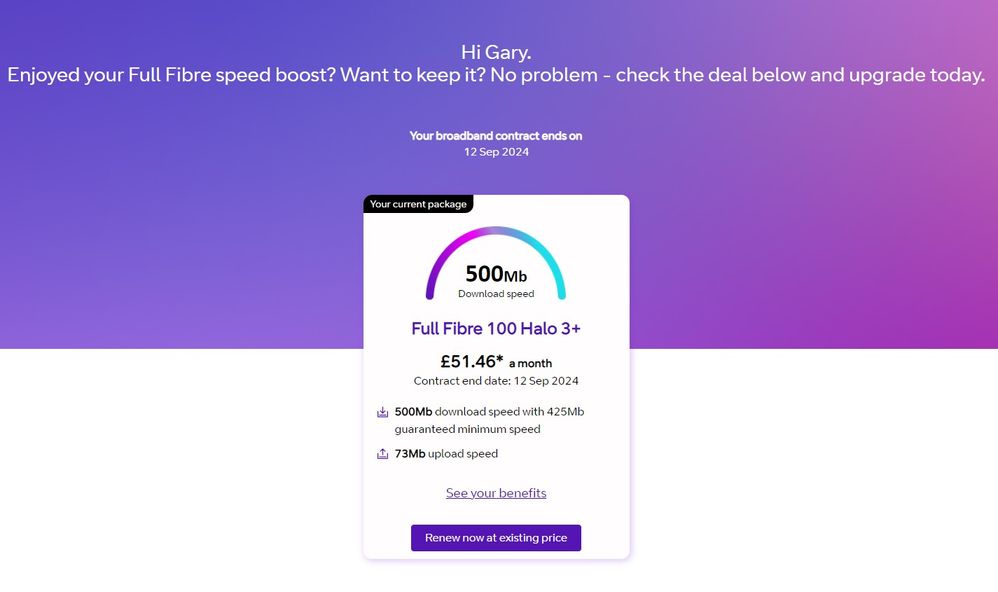Click the £51.46 monthly price
This screenshot has height=592, width=998.
[466, 361]
